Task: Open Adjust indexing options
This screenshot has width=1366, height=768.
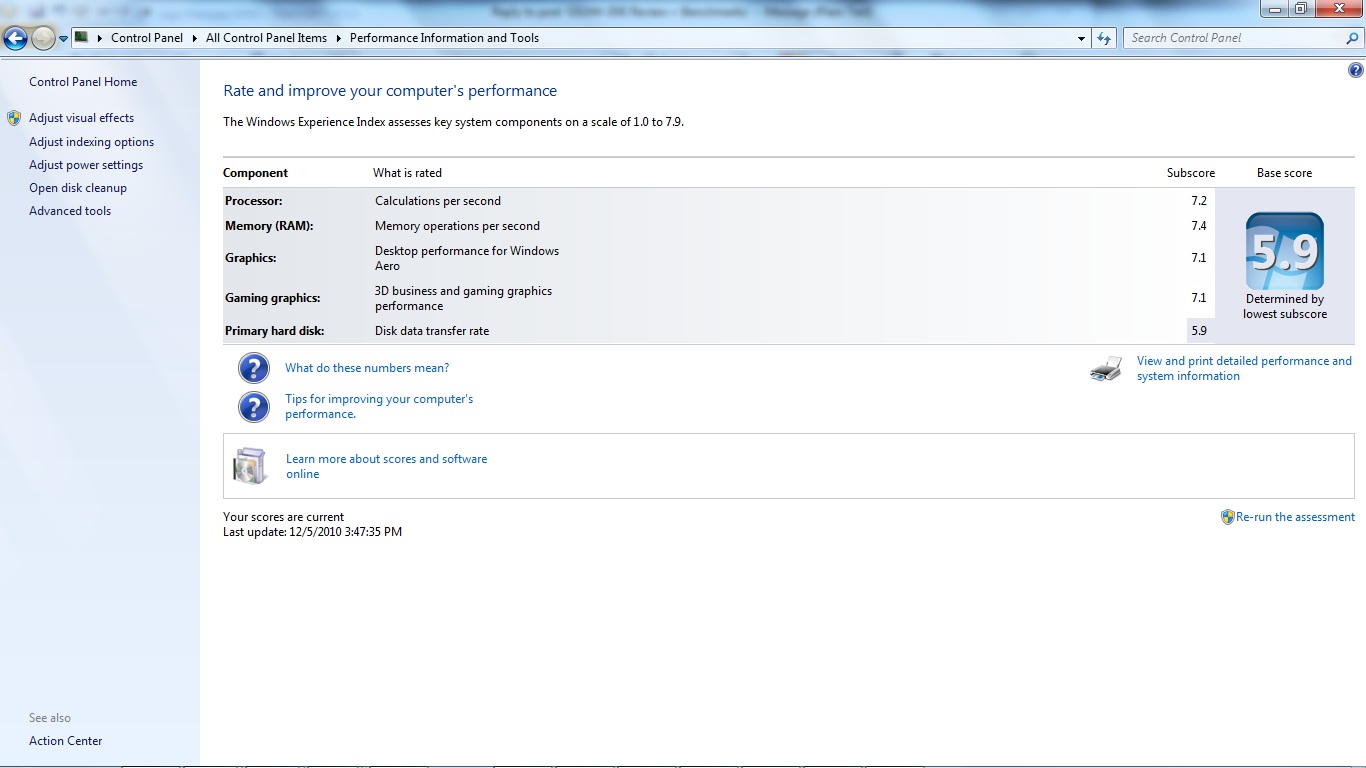Action: (91, 142)
